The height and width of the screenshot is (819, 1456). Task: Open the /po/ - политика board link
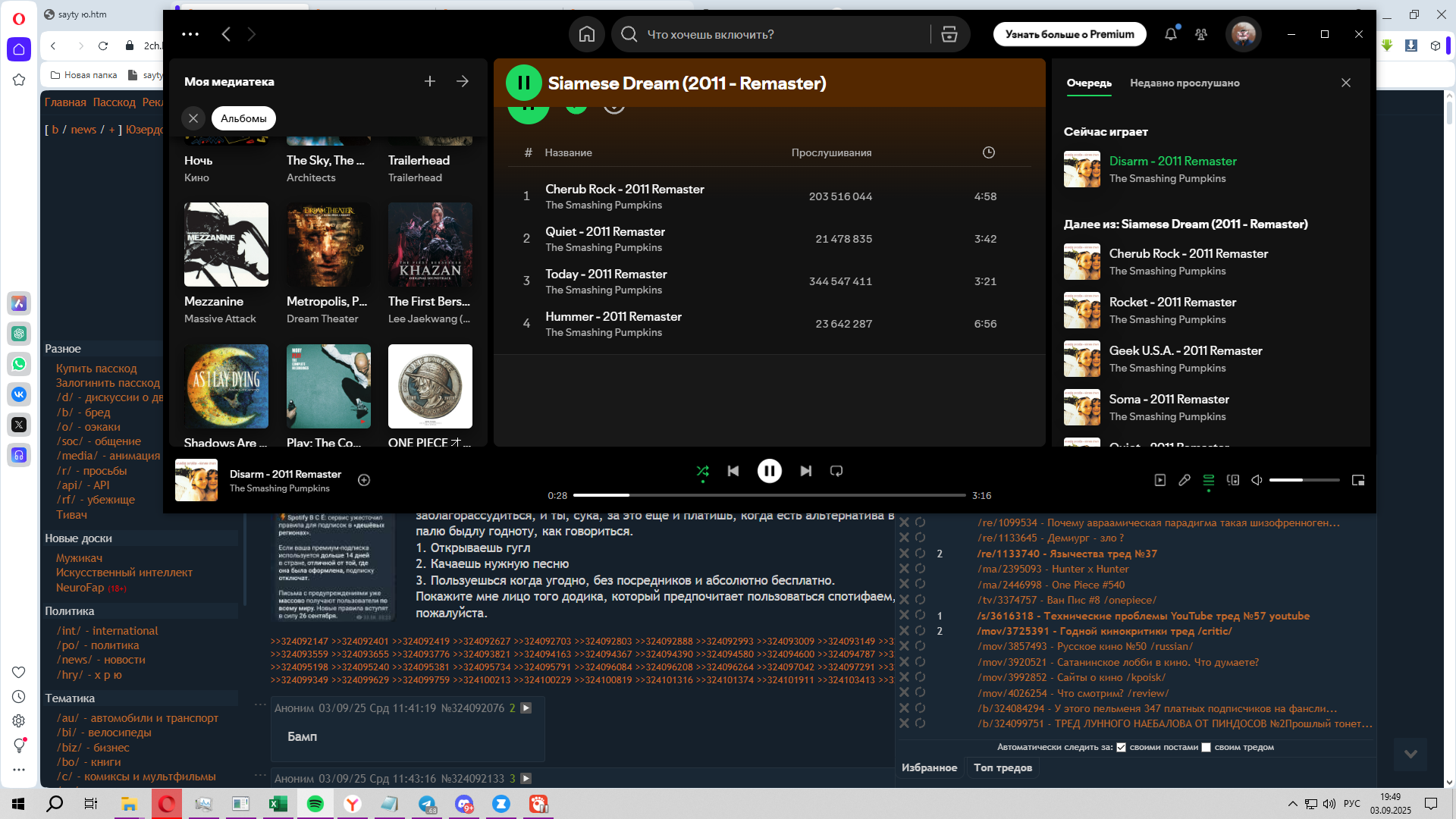(98, 645)
